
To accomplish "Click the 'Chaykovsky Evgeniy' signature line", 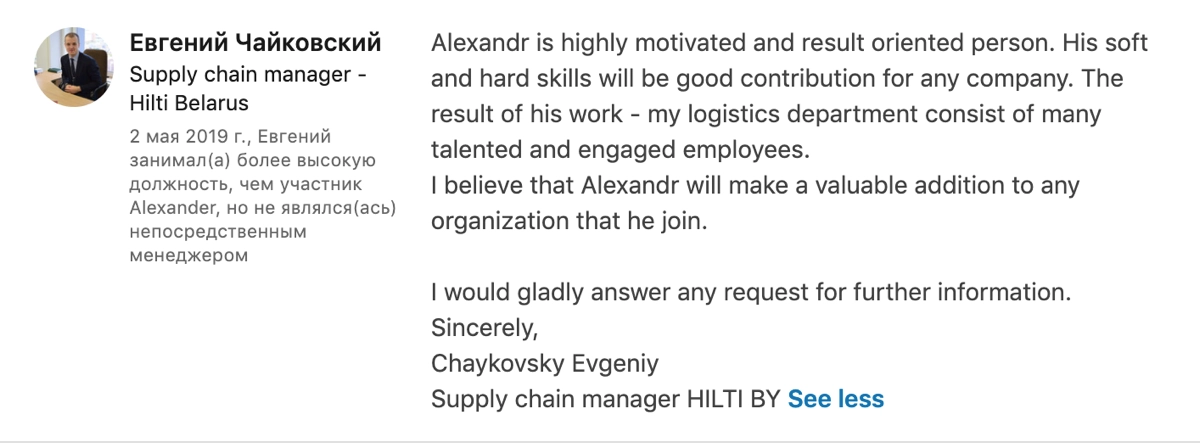I will click(545, 364).
